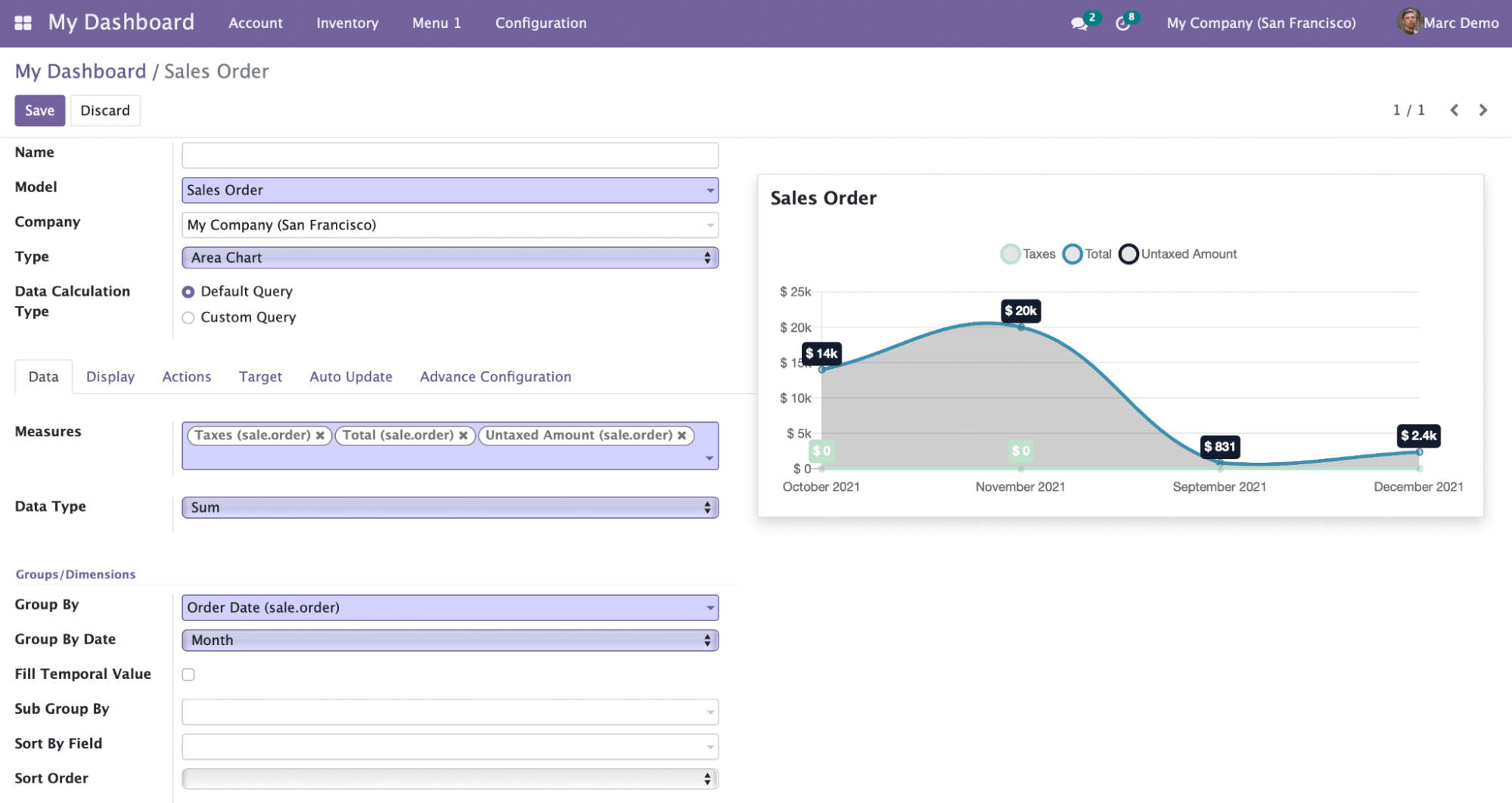Click the Sales Order chart title
Screen dimensions: 1512x803
click(x=823, y=198)
